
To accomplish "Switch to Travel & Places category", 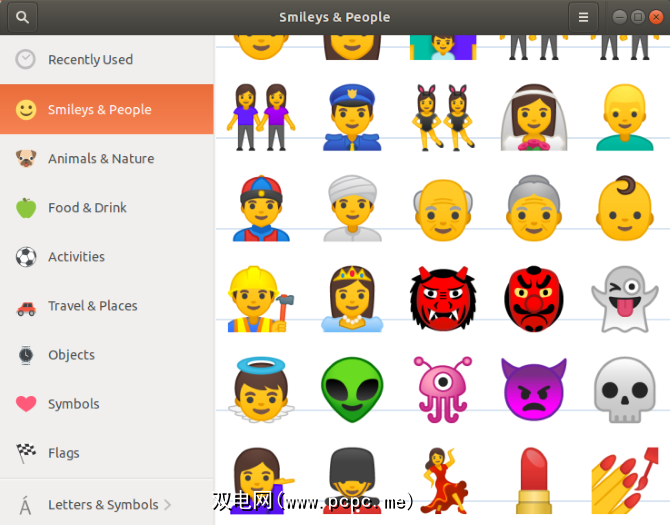I will click(x=107, y=306).
